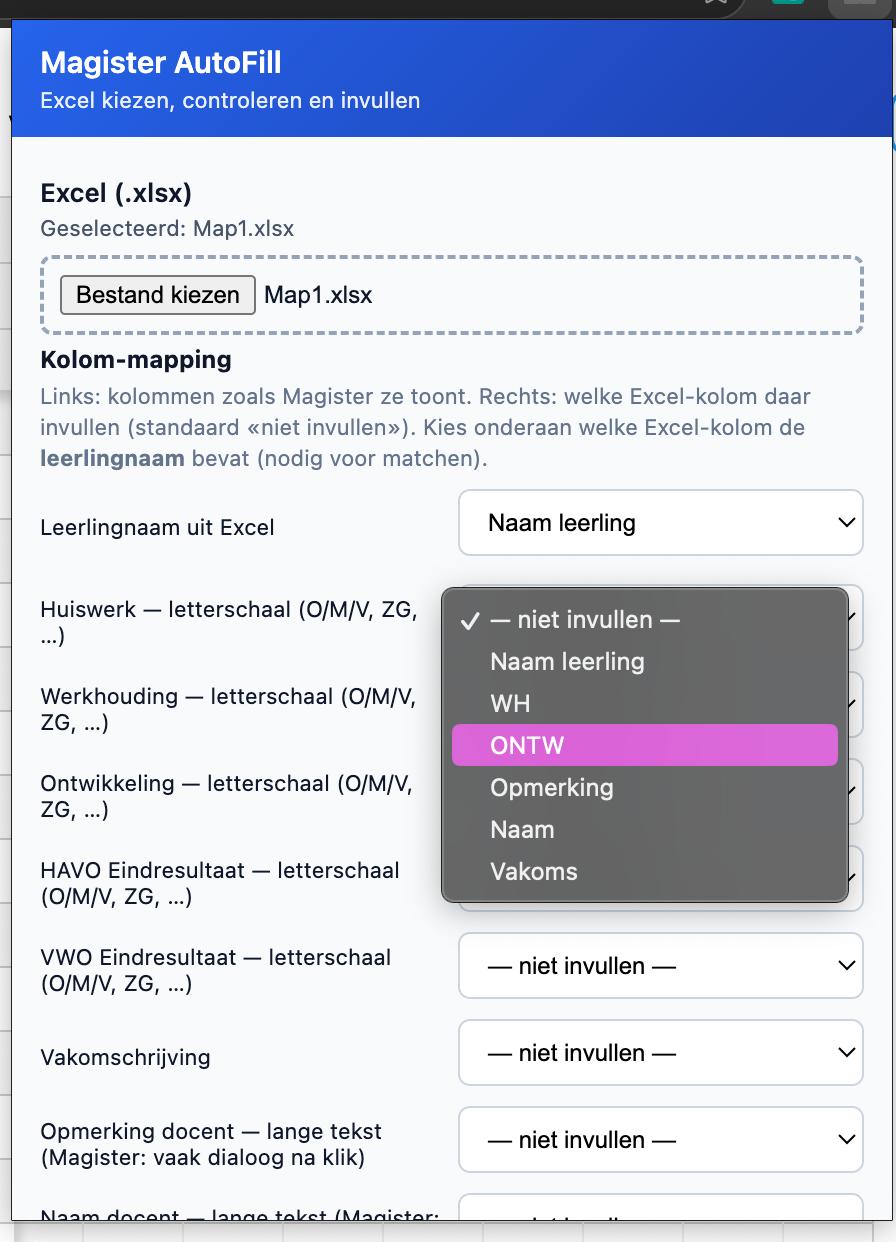
Task: Click the "Bestand kiezen" button
Action: point(157,295)
